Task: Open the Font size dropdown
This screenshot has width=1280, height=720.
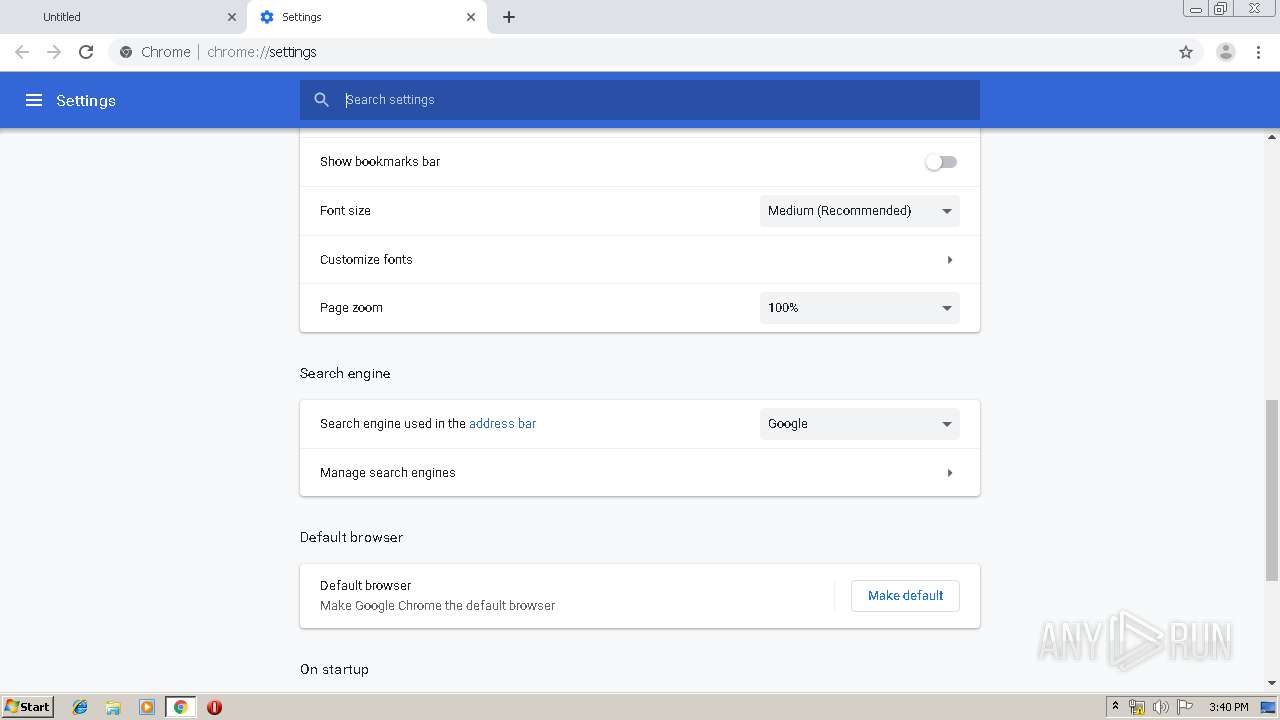Action: click(860, 211)
